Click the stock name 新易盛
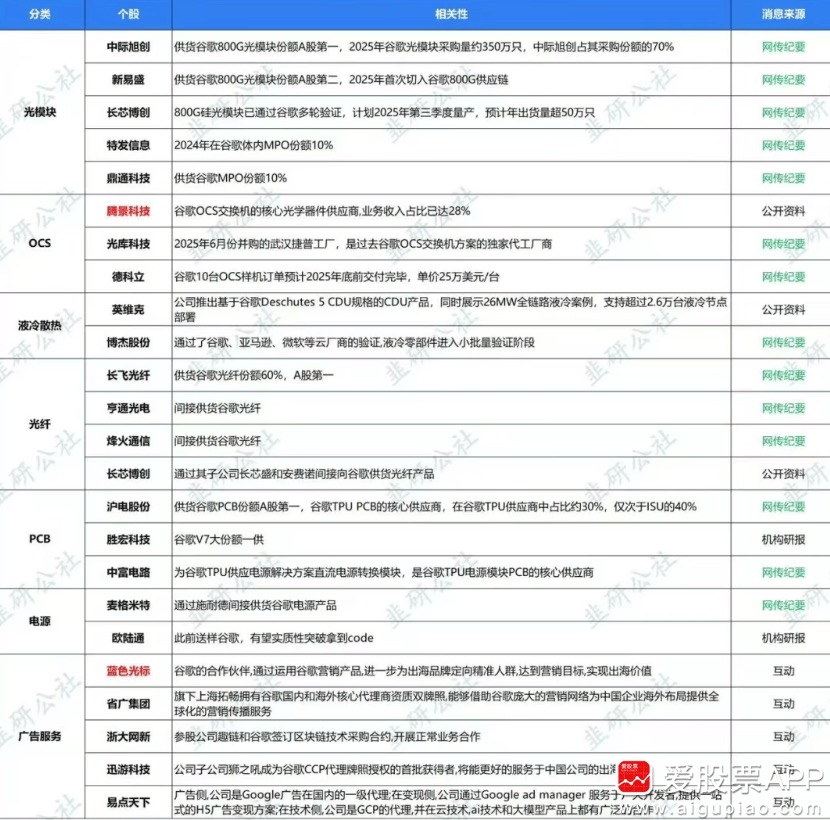This screenshot has height=820, width=830. click(x=128, y=79)
